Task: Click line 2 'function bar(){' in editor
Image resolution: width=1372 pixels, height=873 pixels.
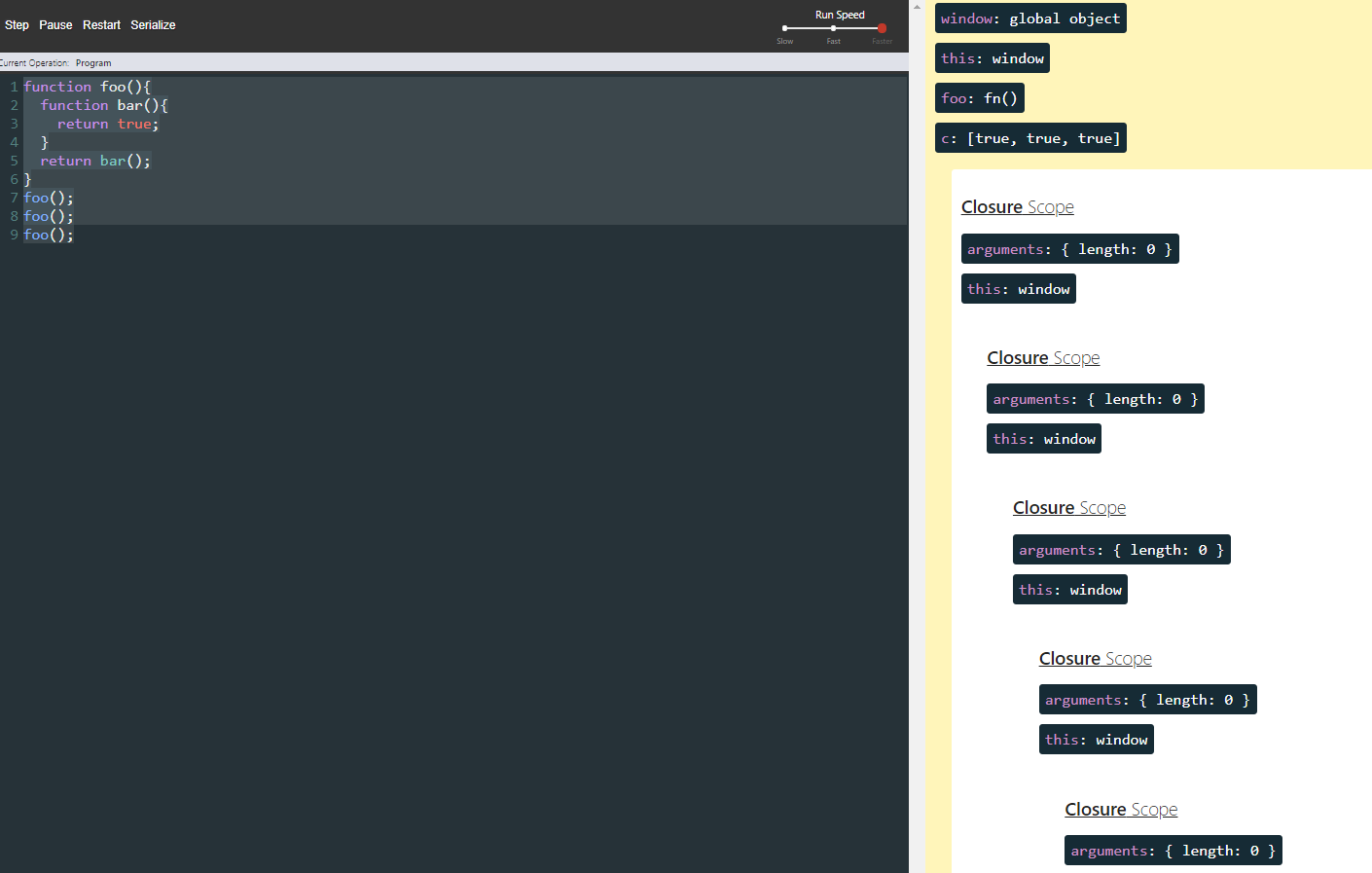Action: coord(104,105)
